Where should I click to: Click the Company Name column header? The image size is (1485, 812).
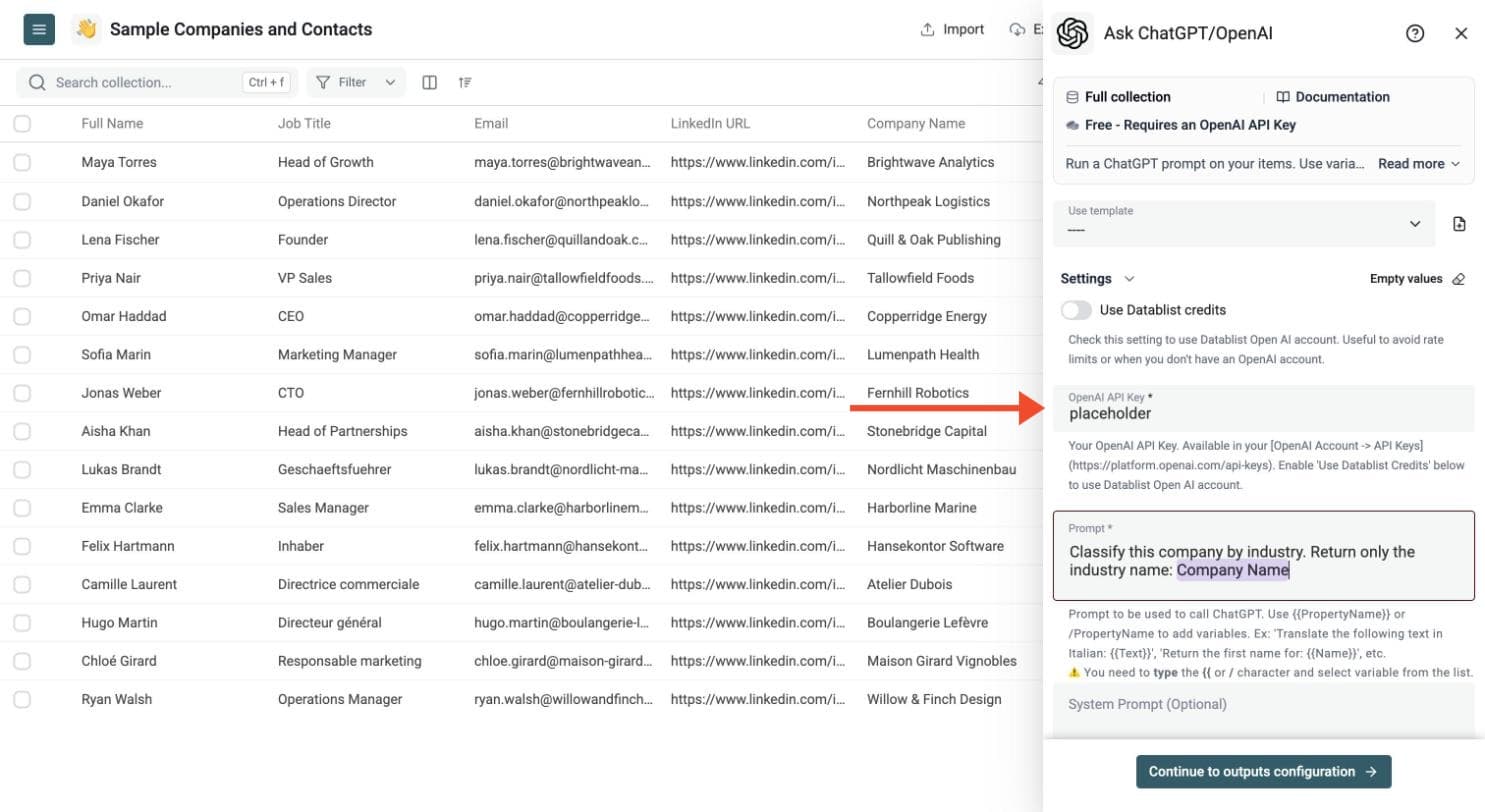point(916,124)
